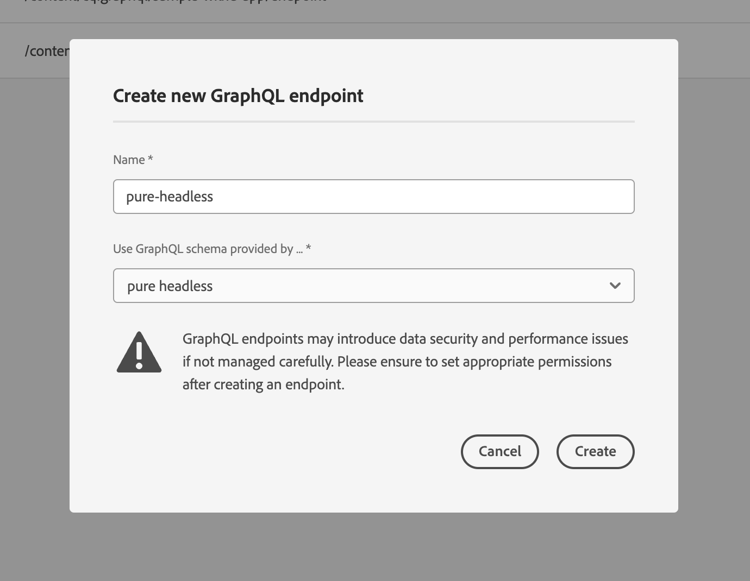The image size is (750, 581).
Task: Click the divider line under the dialog title
Action: (374, 121)
